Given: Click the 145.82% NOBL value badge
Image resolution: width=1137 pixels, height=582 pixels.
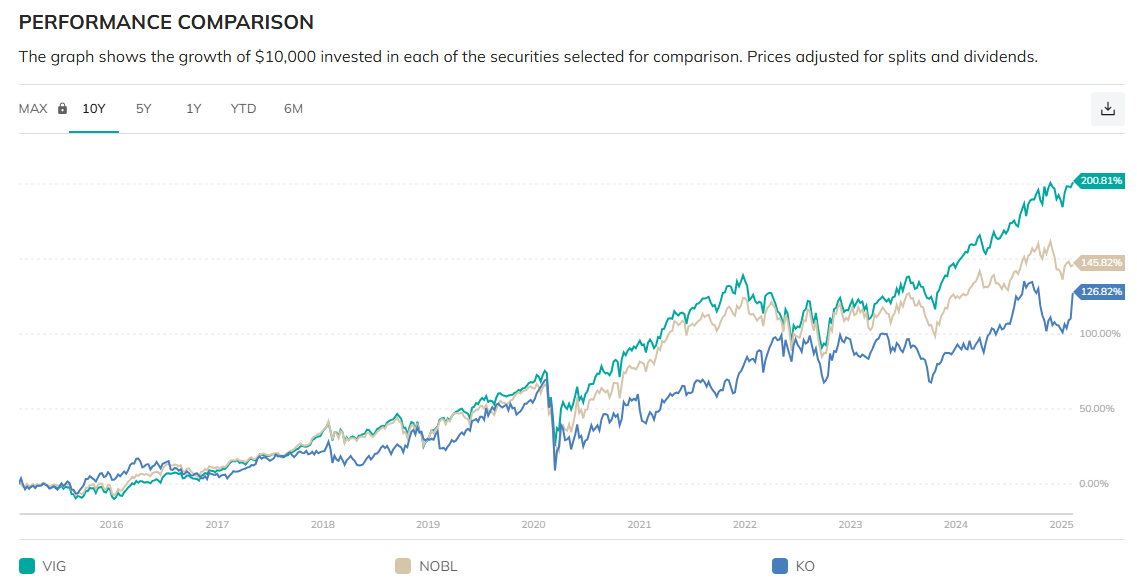Looking at the screenshot, I should pos(1101,263).
